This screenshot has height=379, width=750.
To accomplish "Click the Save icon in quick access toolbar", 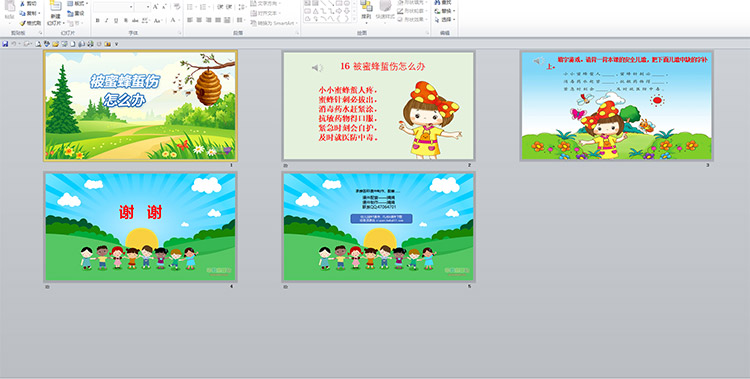I will pyautogui.click(x=5, y=44).
